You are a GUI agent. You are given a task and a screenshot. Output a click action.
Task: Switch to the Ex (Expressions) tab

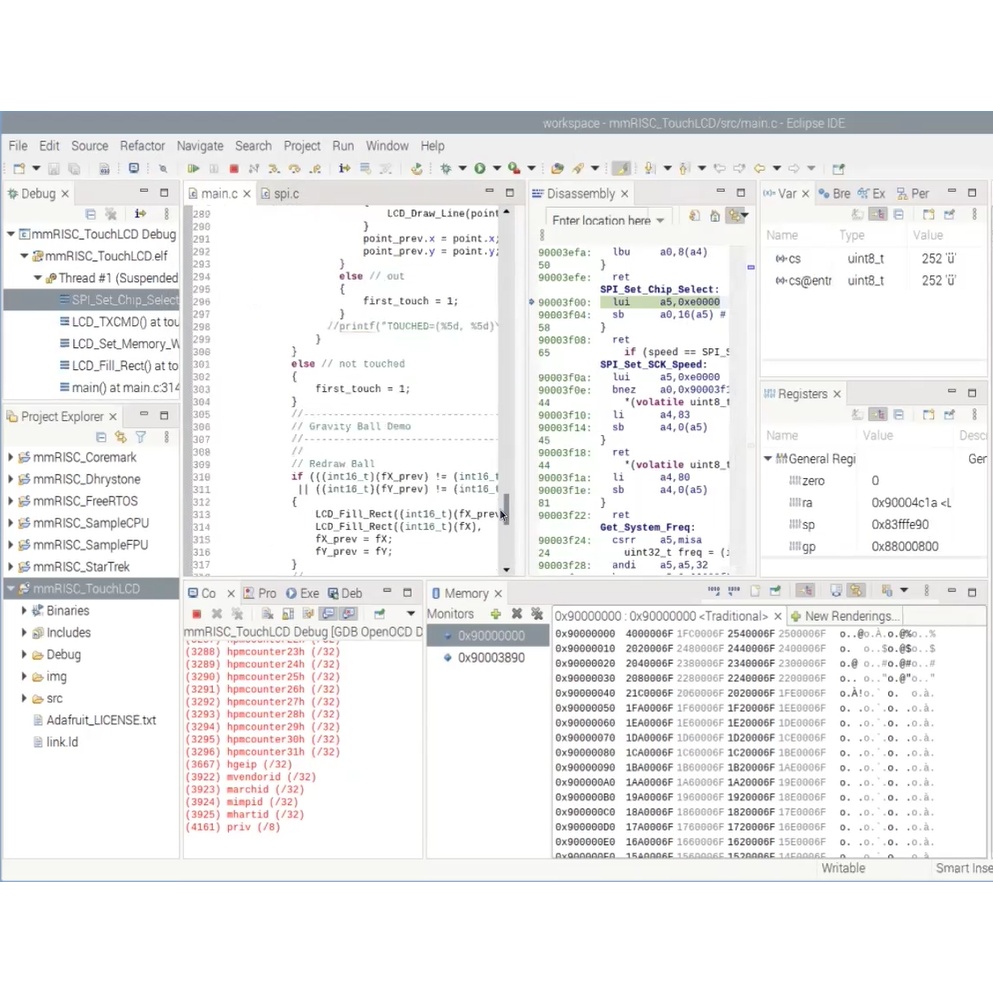[x=872, y=194]
